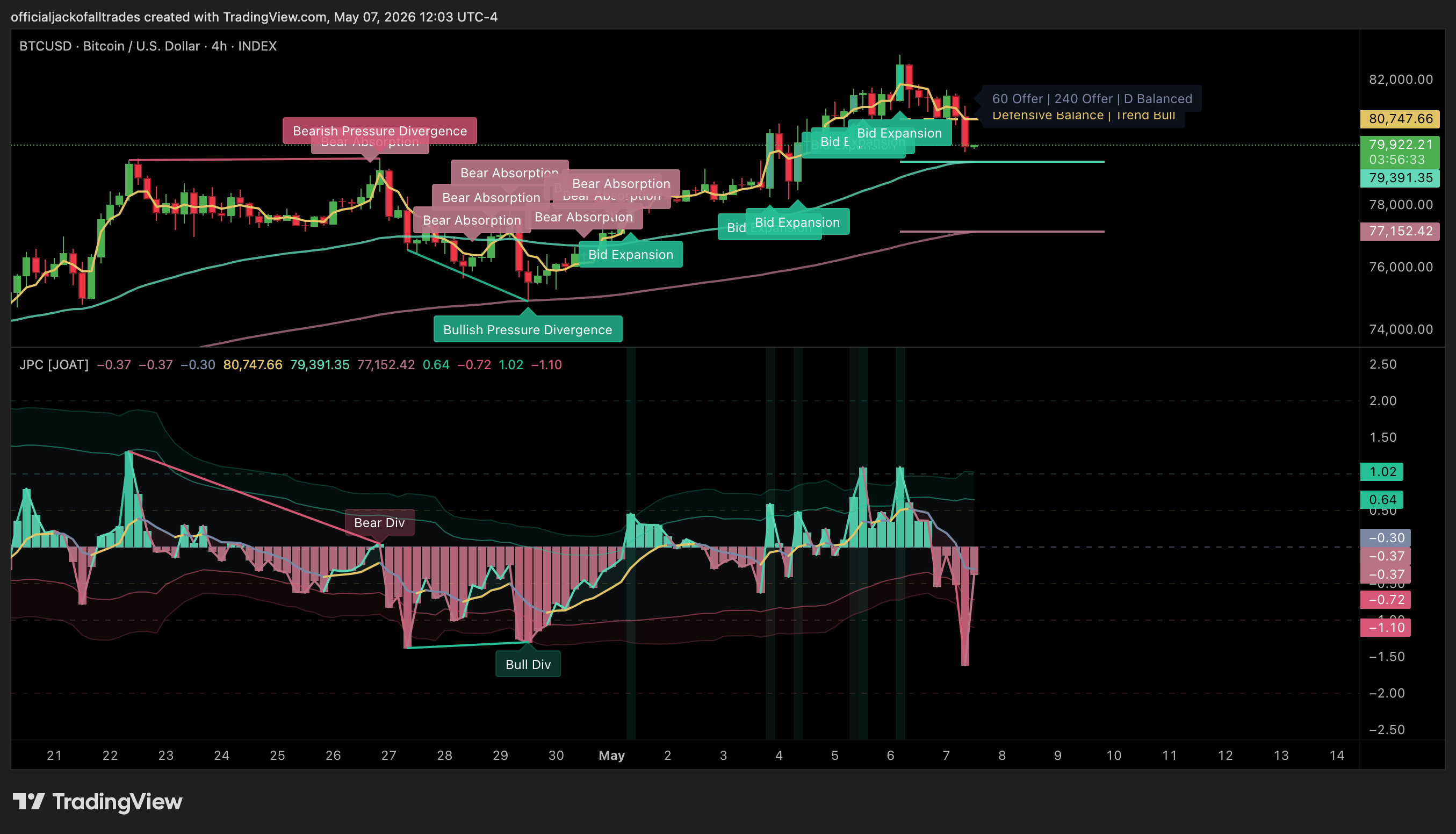Click the 1.02 oscillator value tag
The image size is (1456, 834).
pos(1382,471)
